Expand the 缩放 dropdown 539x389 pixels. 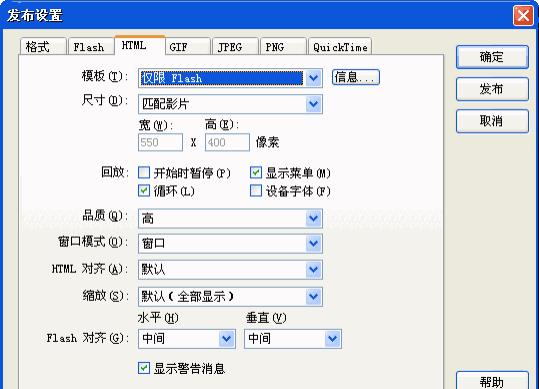230,297
